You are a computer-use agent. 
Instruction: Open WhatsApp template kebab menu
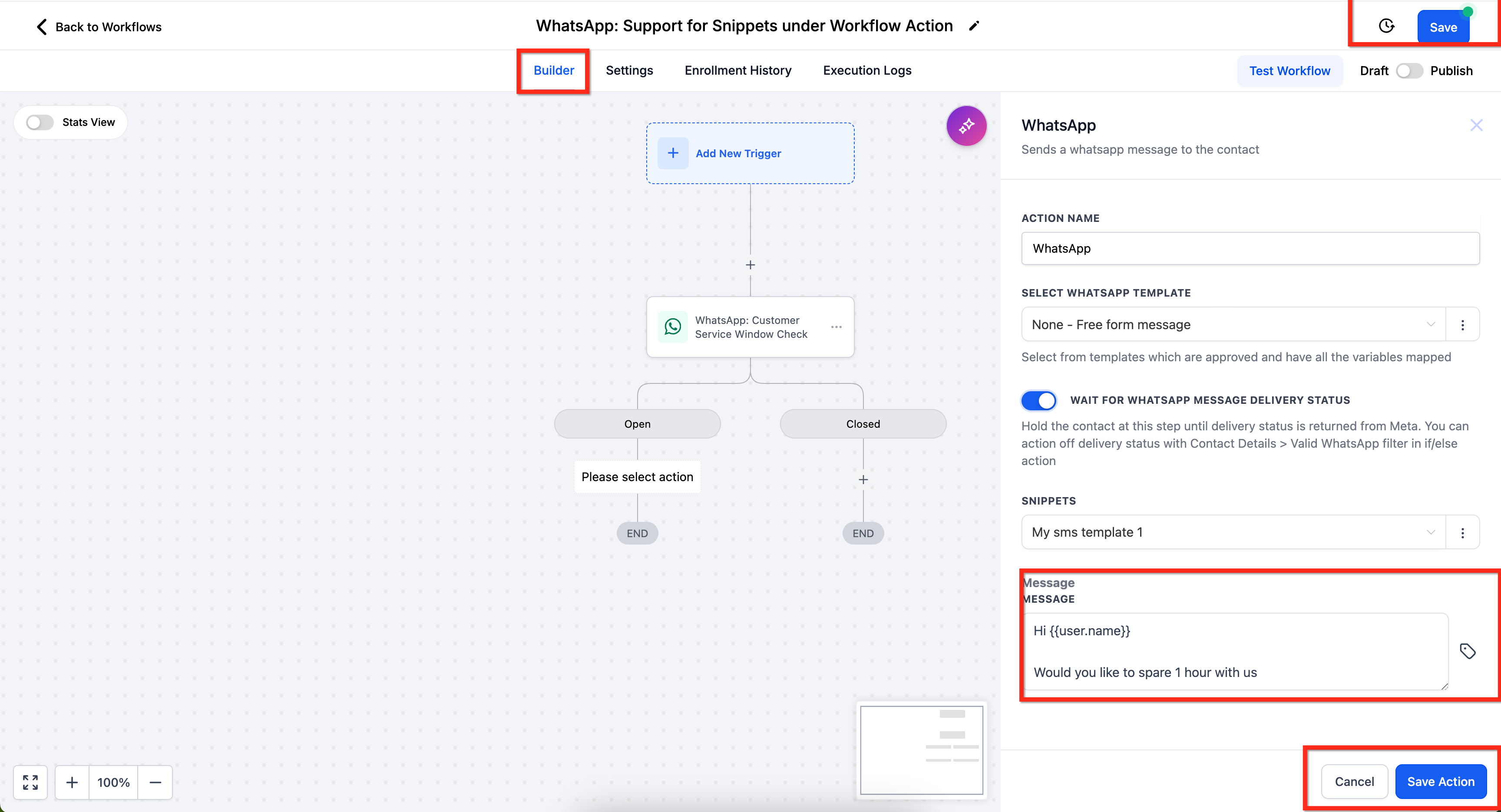pyautogui.click(x=1462, y=324)
